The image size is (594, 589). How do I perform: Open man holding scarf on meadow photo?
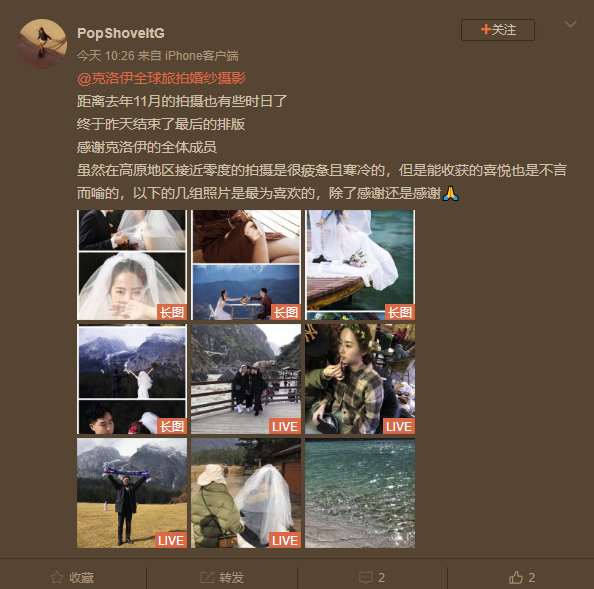coord(132,493)
